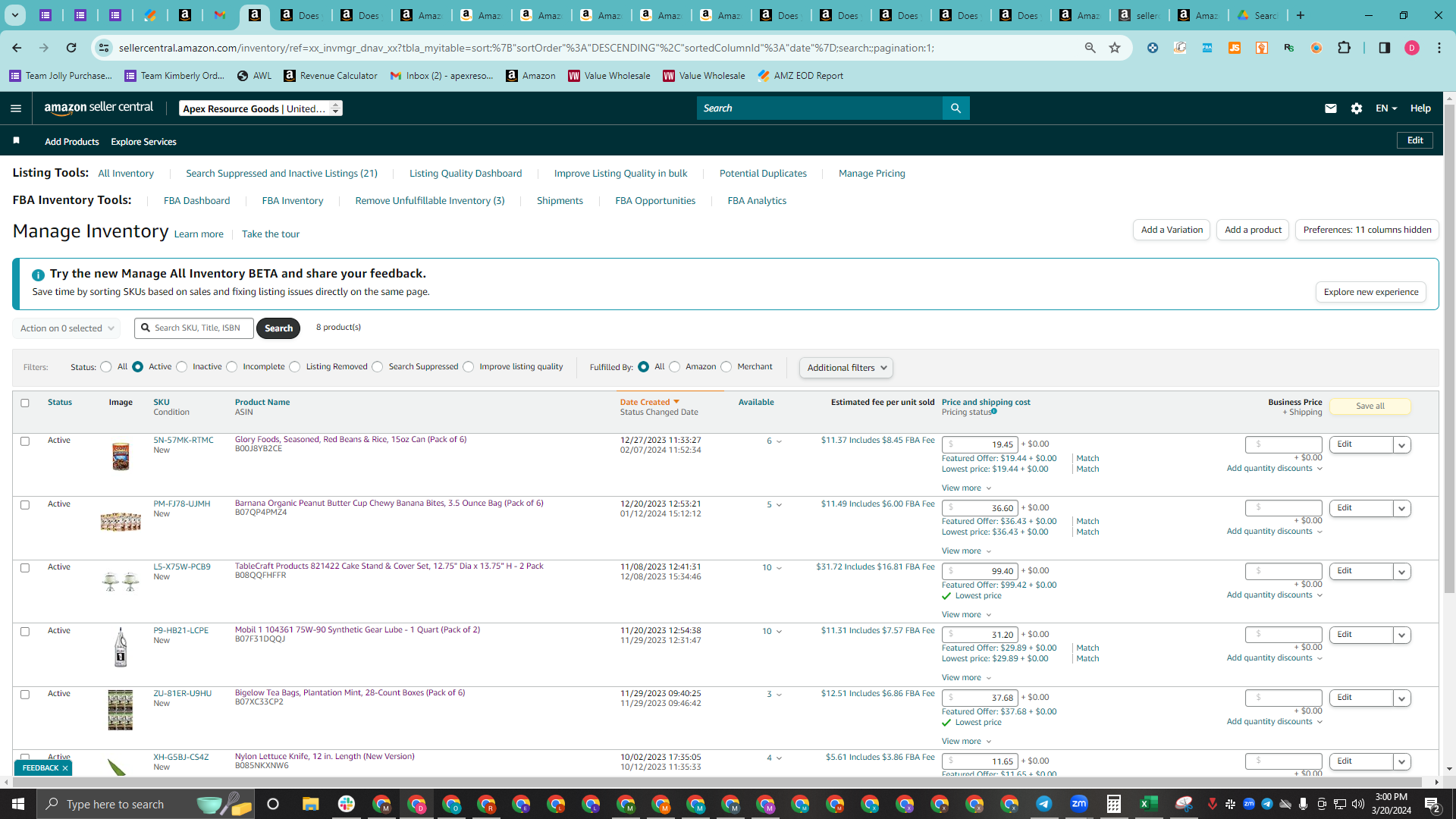Check the TableCraft Cake Stand row checkbox
The image size is (1456, 819).
(x=25, y=567)
